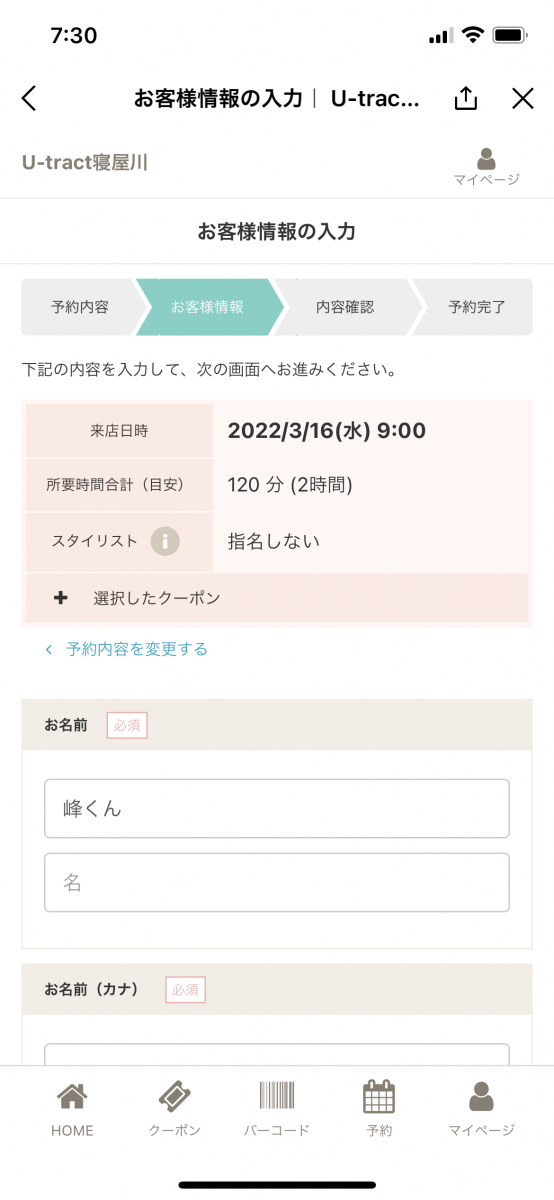
Task: Select the 内容確認 step
Action: [345, 307]
